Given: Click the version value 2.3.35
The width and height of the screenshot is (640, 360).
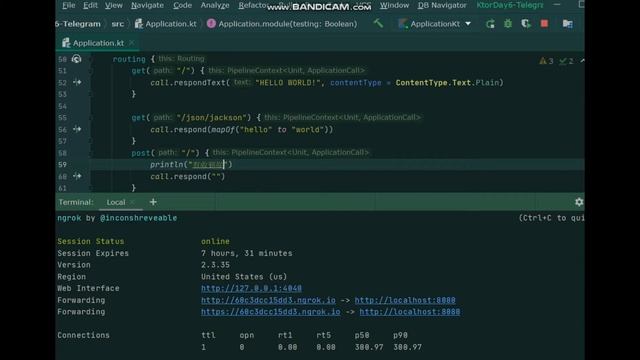Looking at the screenshot, I should 215,265.
